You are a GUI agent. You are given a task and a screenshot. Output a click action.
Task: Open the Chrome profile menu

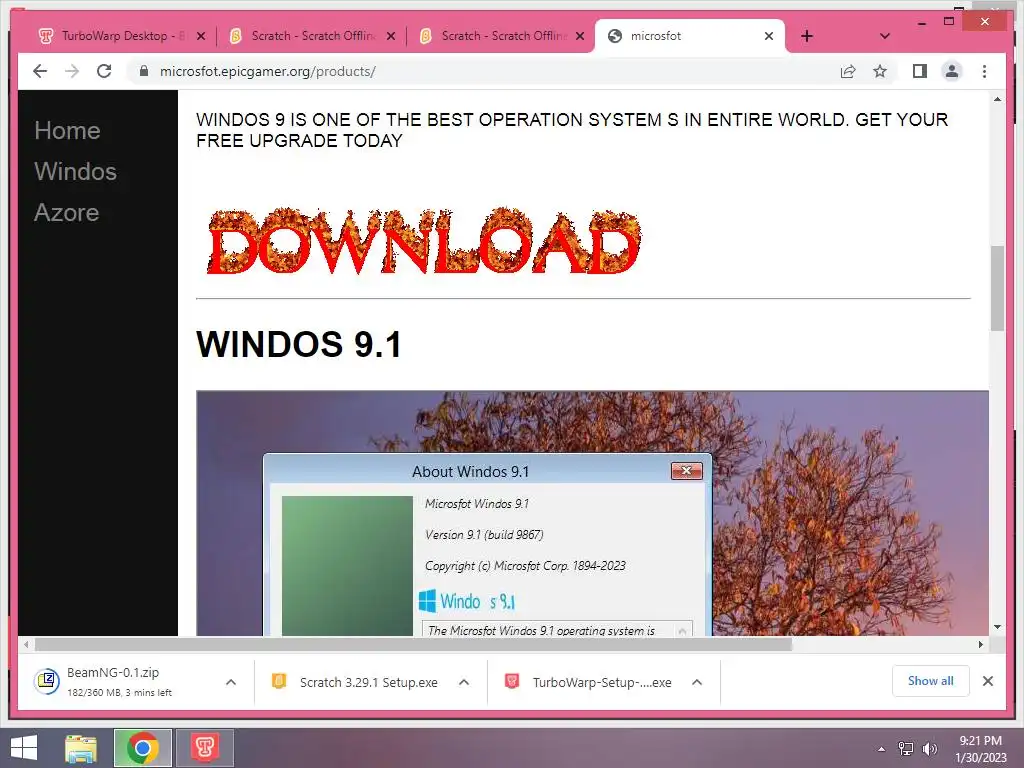tap(952, 71)
